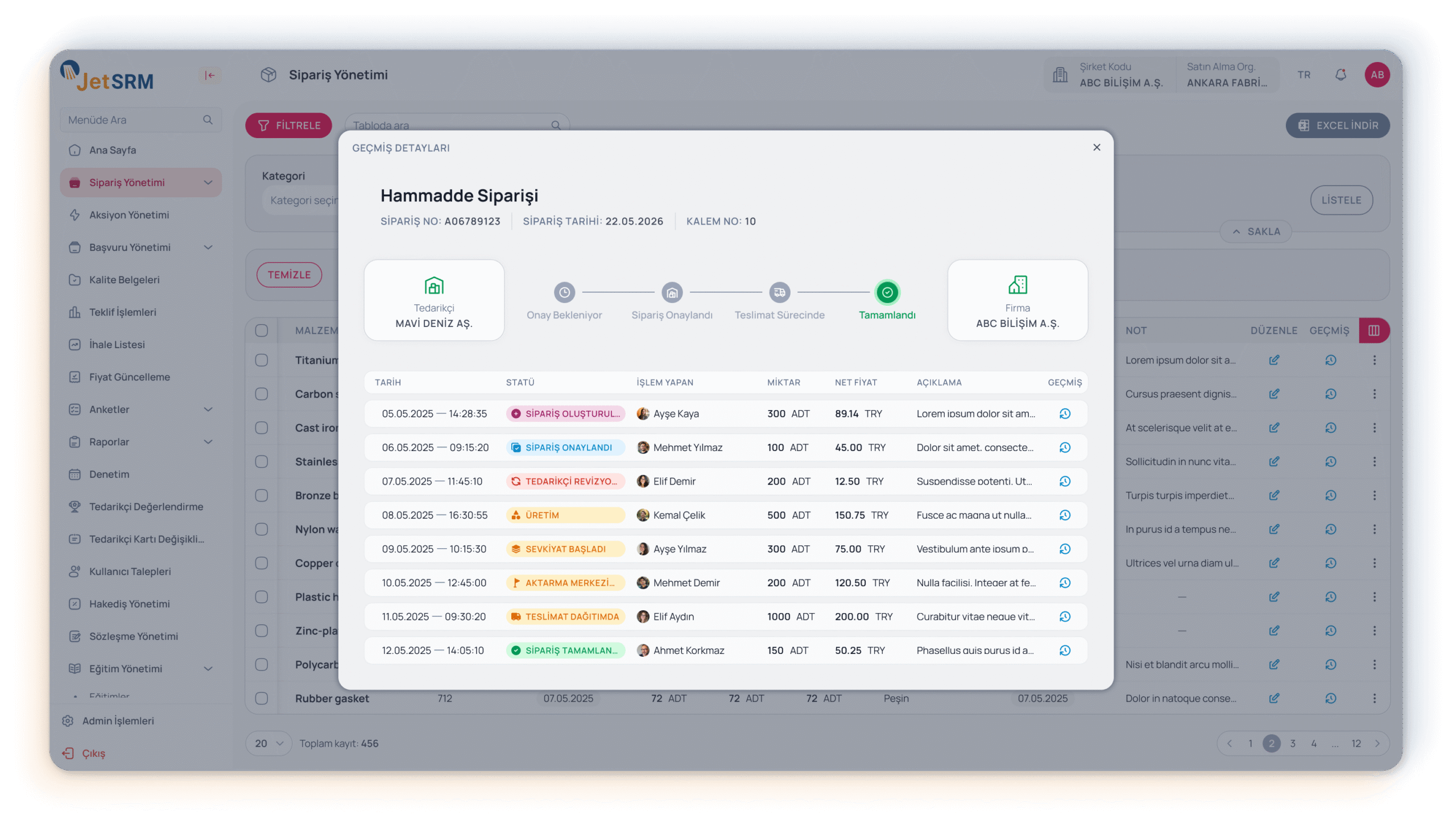Click the notification bell icon
Screen dimensions: 1456x824
(1341, 75)
